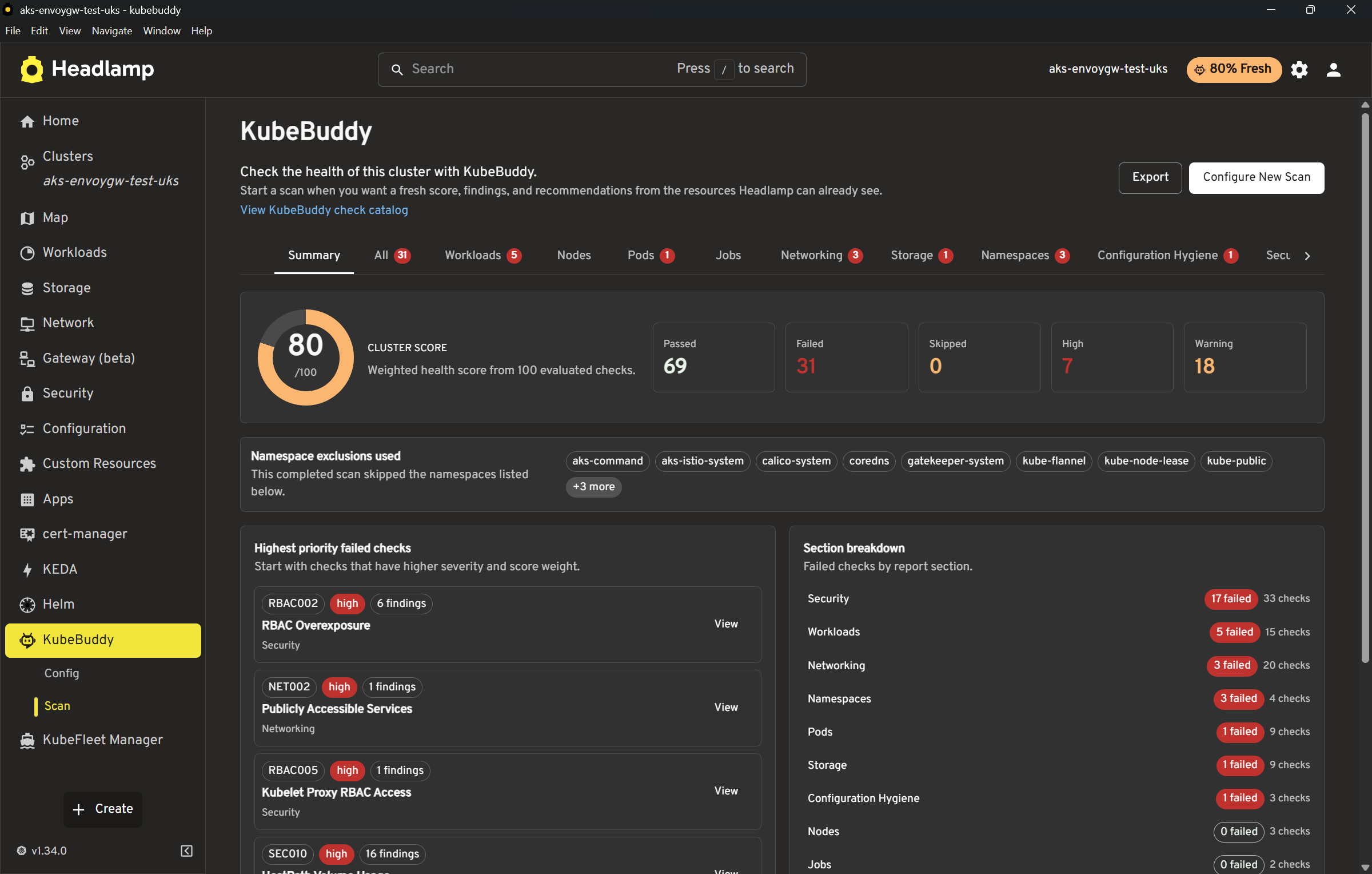Open the Jobs tab
1372x874 pixels.
[x=728, y=256]
